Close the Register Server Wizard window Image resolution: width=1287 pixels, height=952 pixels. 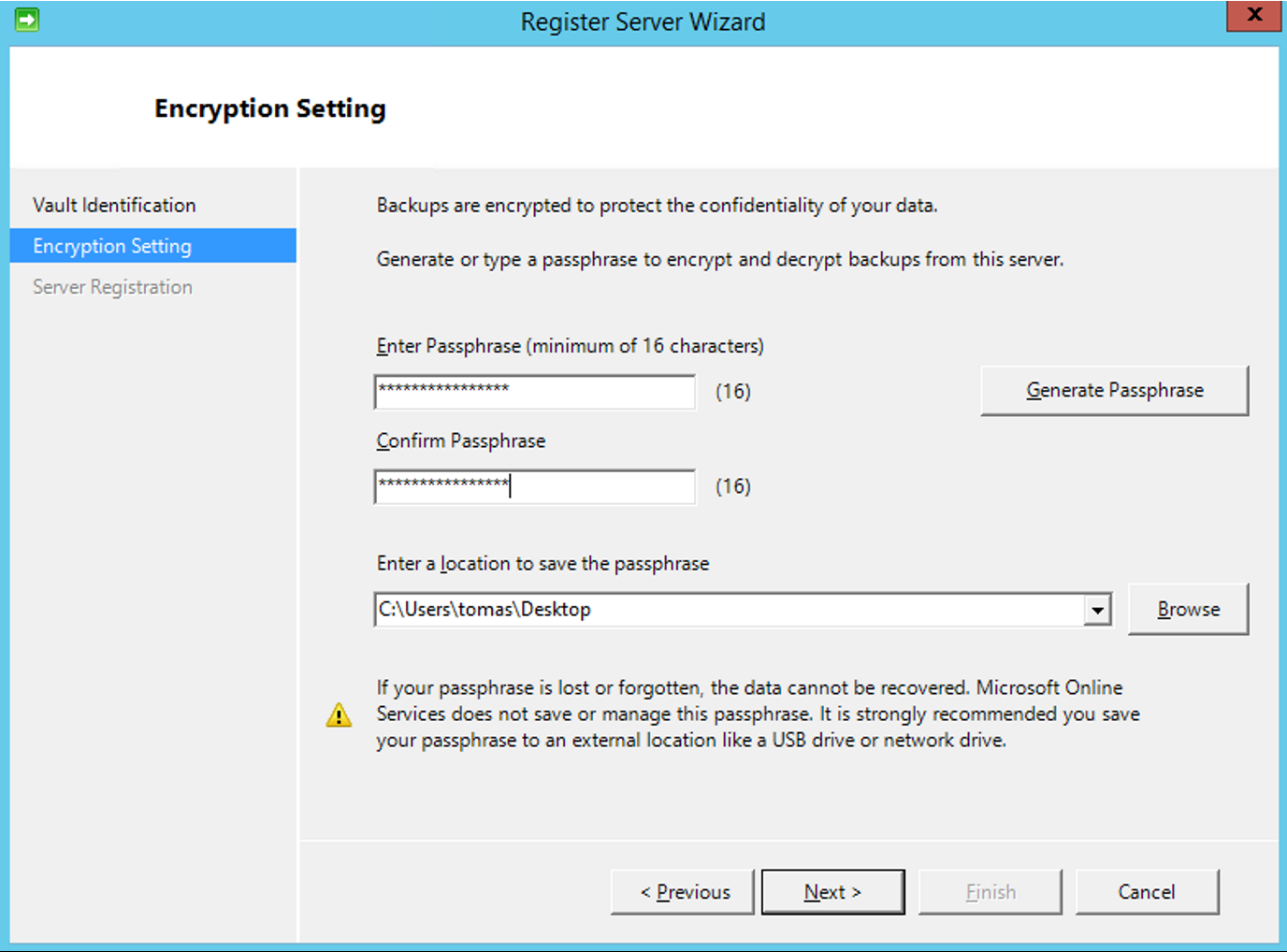pos(1253,16)
